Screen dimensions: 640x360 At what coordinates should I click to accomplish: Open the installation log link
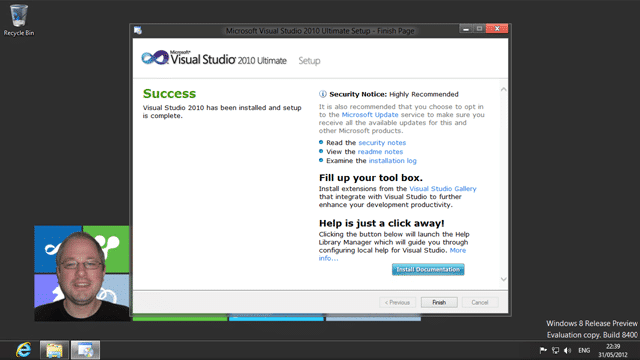click(393, 160)
